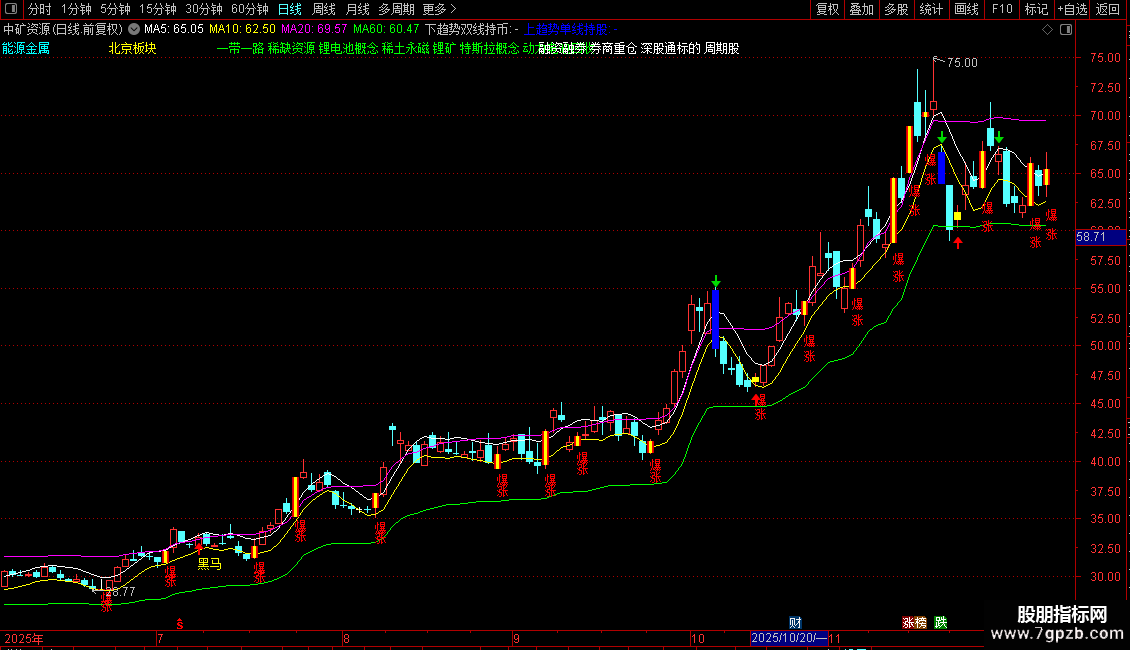
Task: Click the panel layout icon at top-left
Action: (11, 9)
